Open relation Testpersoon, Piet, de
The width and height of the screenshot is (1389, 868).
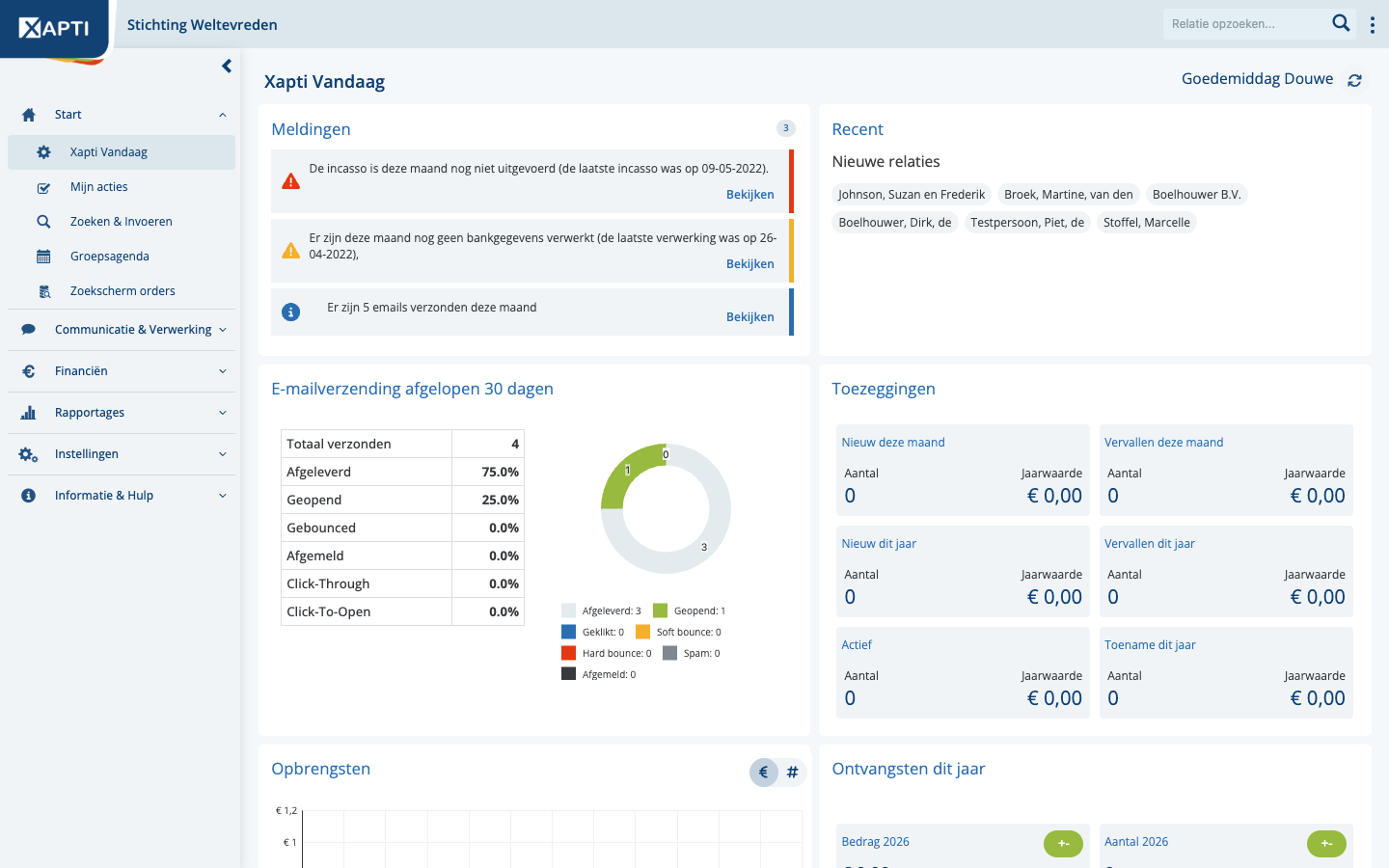pos(1027,223)
